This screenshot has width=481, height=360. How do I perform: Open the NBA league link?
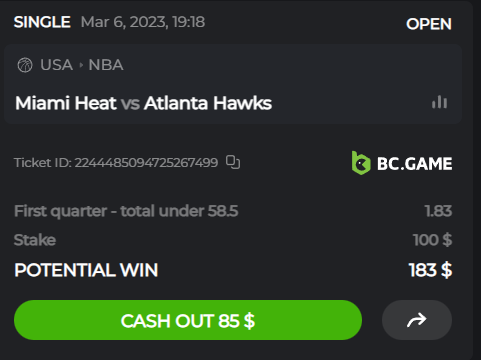click(106, 65)
